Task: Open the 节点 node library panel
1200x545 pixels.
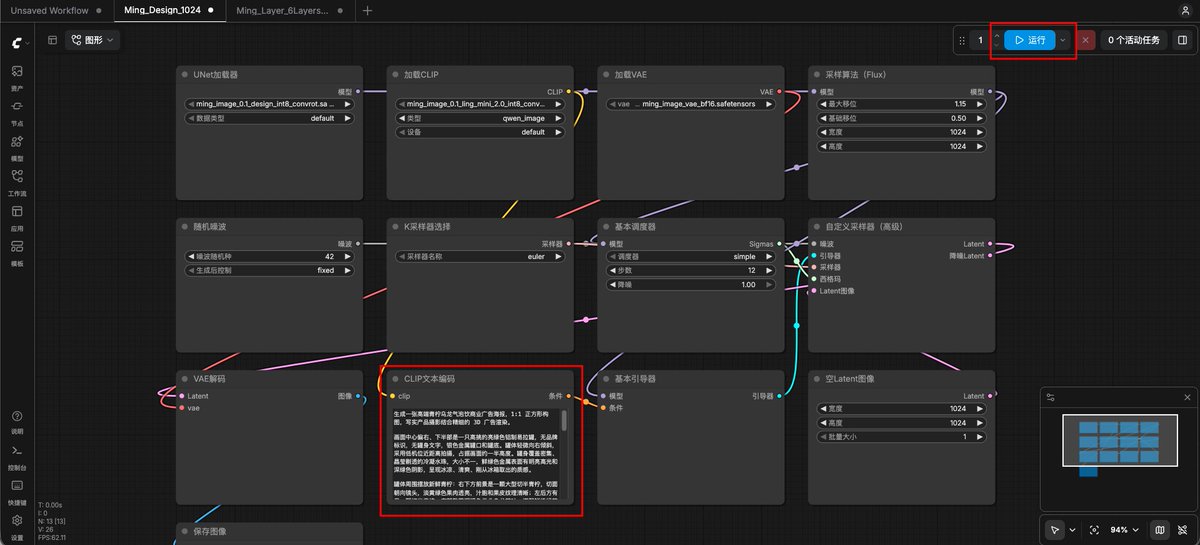Action: (17, 112)
